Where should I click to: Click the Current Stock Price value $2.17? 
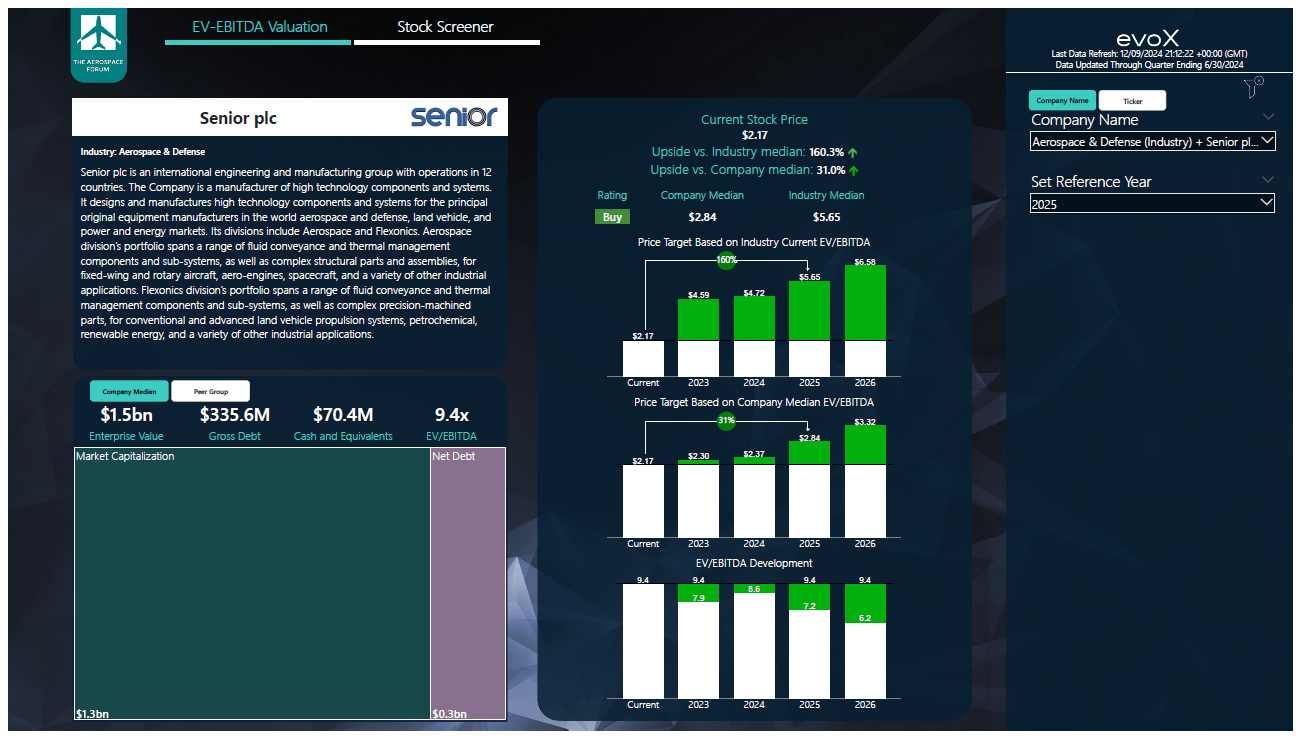click(754, 134)
